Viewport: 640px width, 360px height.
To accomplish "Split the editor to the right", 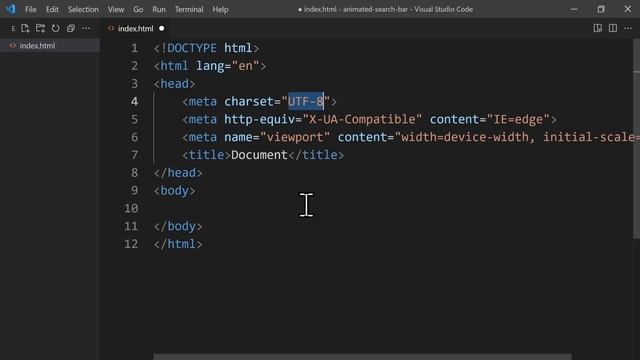I will tap(613, 28).
